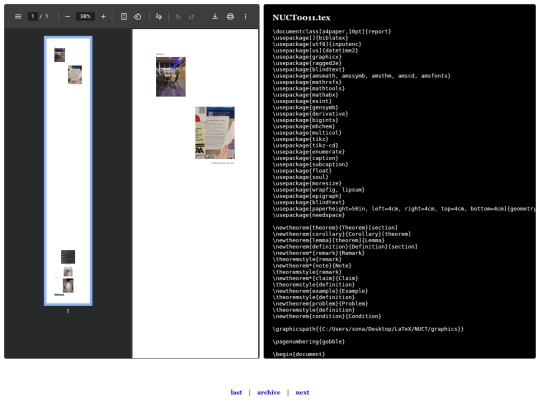Screen dimensions: 540x405
Task: Click the NUCT0011.tex heading
Action: [x=301, y=18]
